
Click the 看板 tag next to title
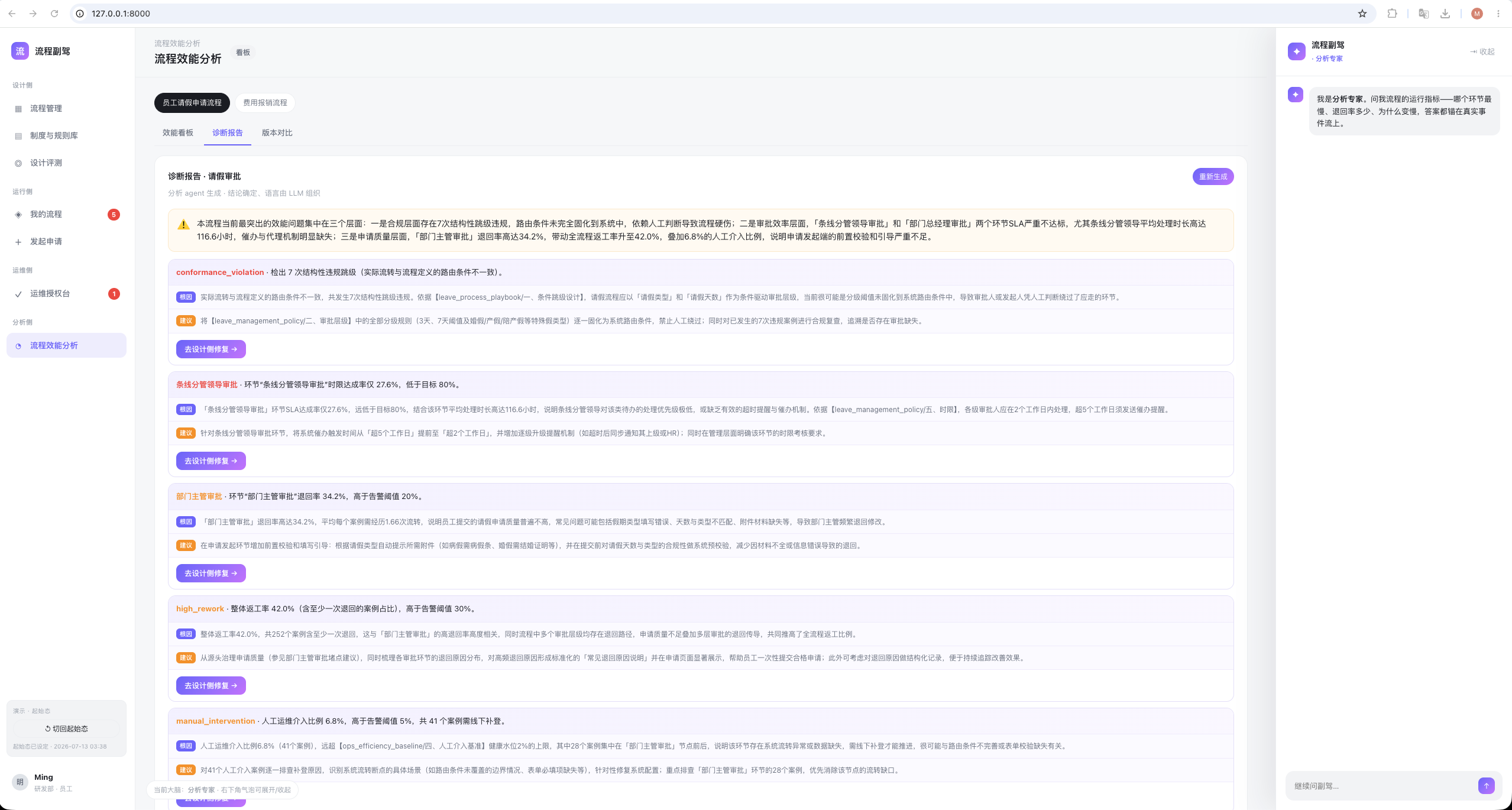(243, 53)
